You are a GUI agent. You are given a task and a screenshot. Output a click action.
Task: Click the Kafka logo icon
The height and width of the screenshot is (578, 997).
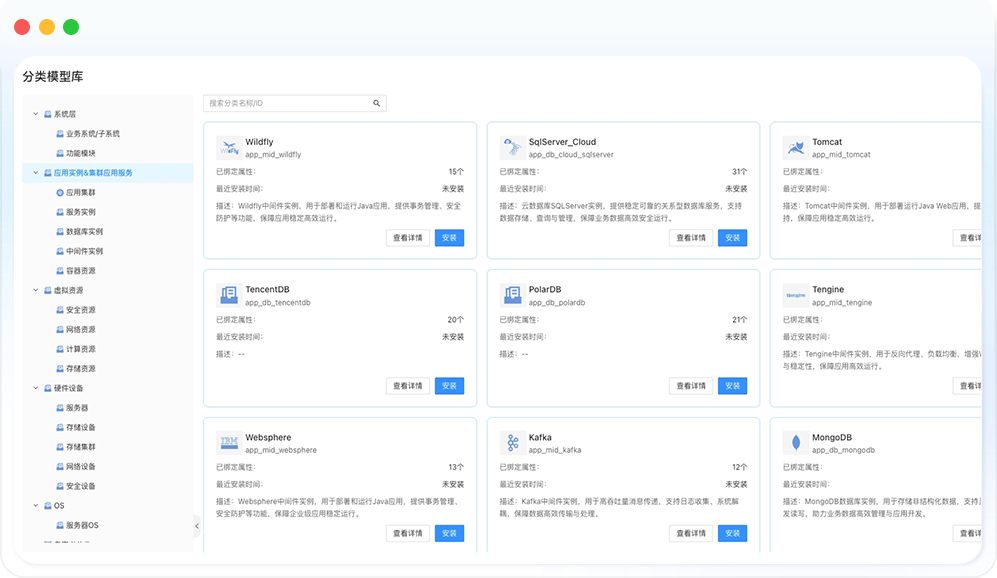pyautogui.click(x=512, y=443)
